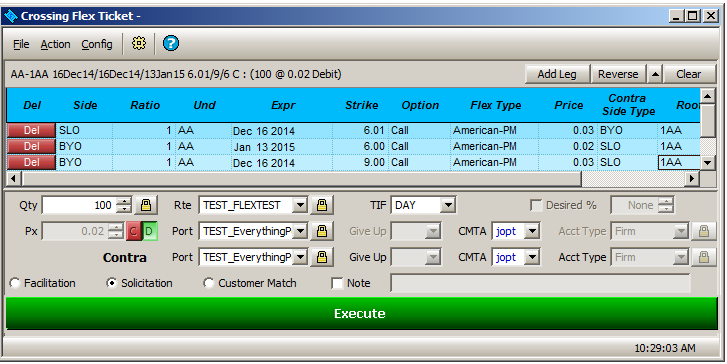This screenshot has height=364, width=727.
Task: Click the Reverse button
Action: click(x=618, y=74)
